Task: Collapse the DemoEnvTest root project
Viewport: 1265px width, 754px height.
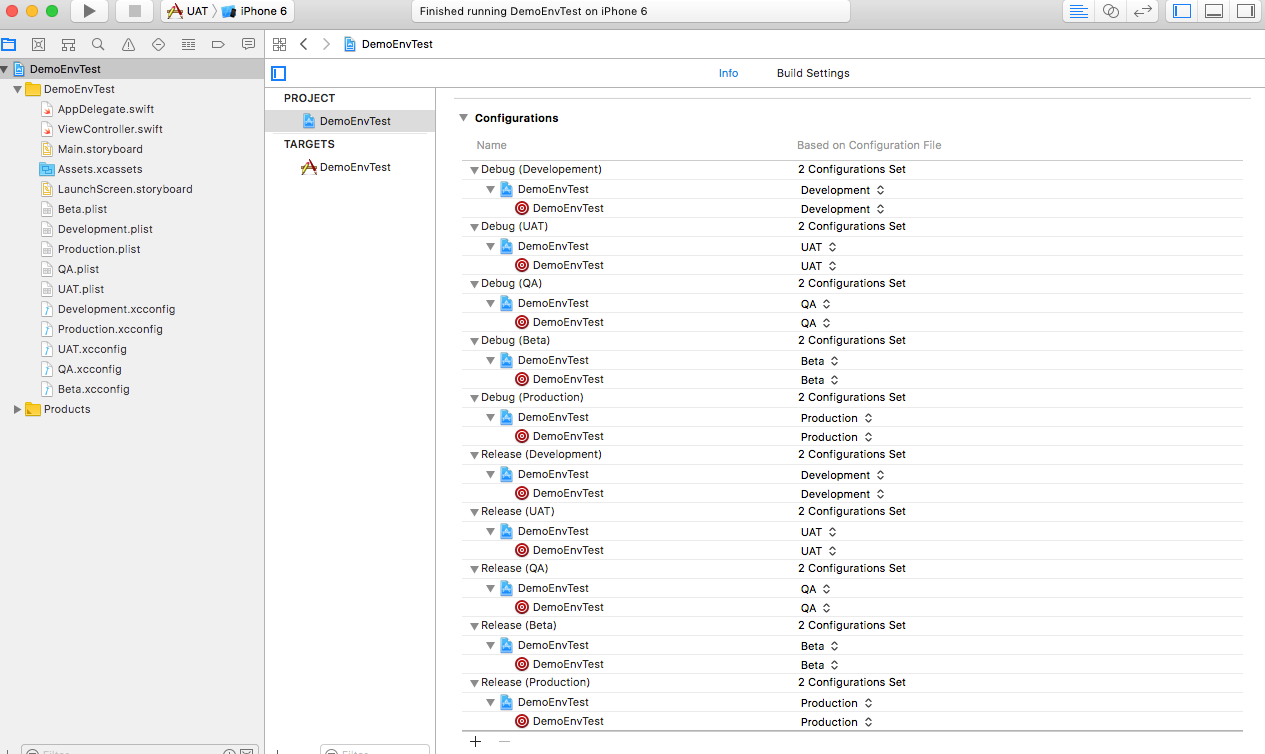Action: pos(5,69)
